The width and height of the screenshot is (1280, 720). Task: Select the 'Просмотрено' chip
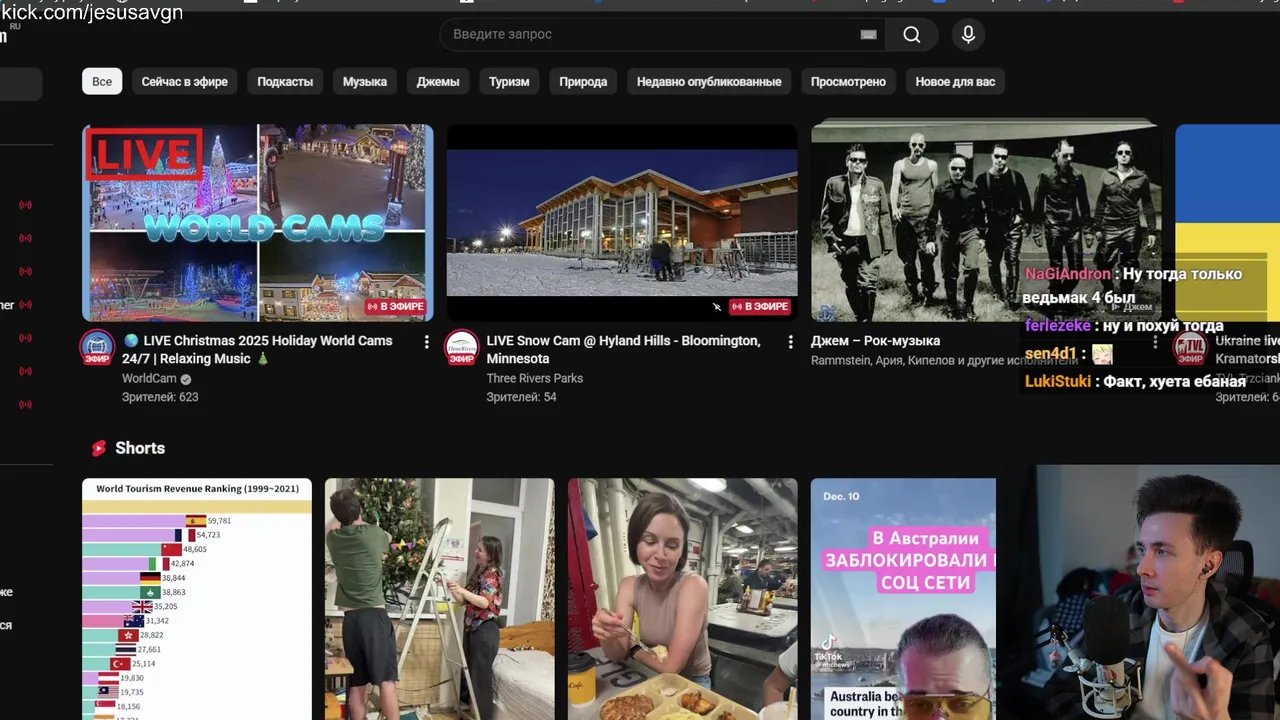pos(848,82)
